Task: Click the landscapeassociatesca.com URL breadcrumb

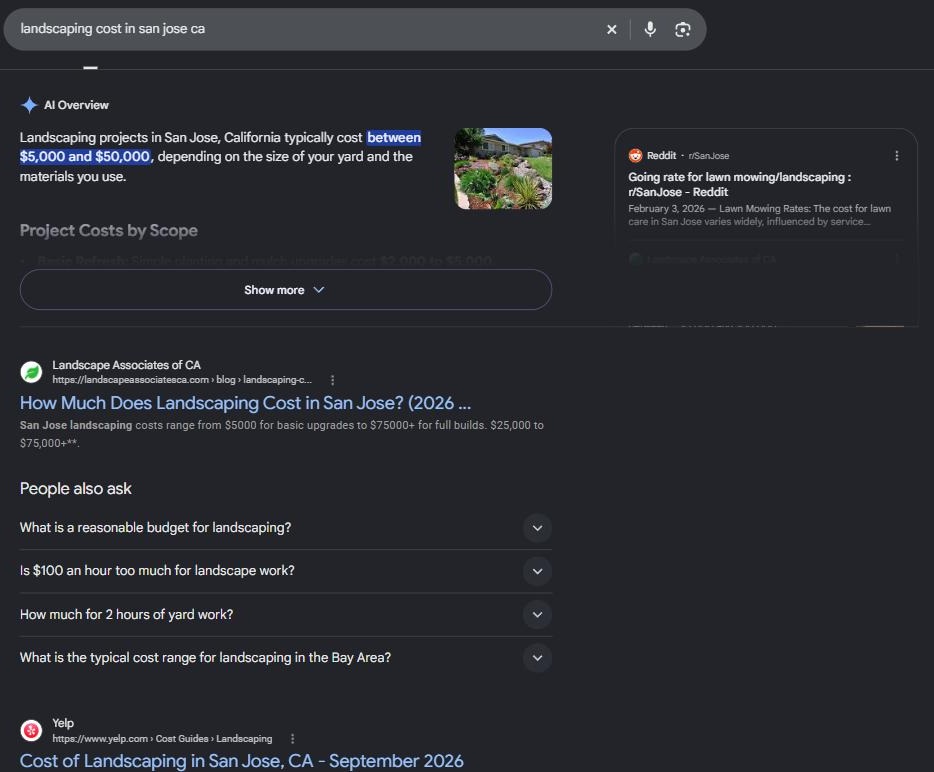Action: tap(182, 380)
